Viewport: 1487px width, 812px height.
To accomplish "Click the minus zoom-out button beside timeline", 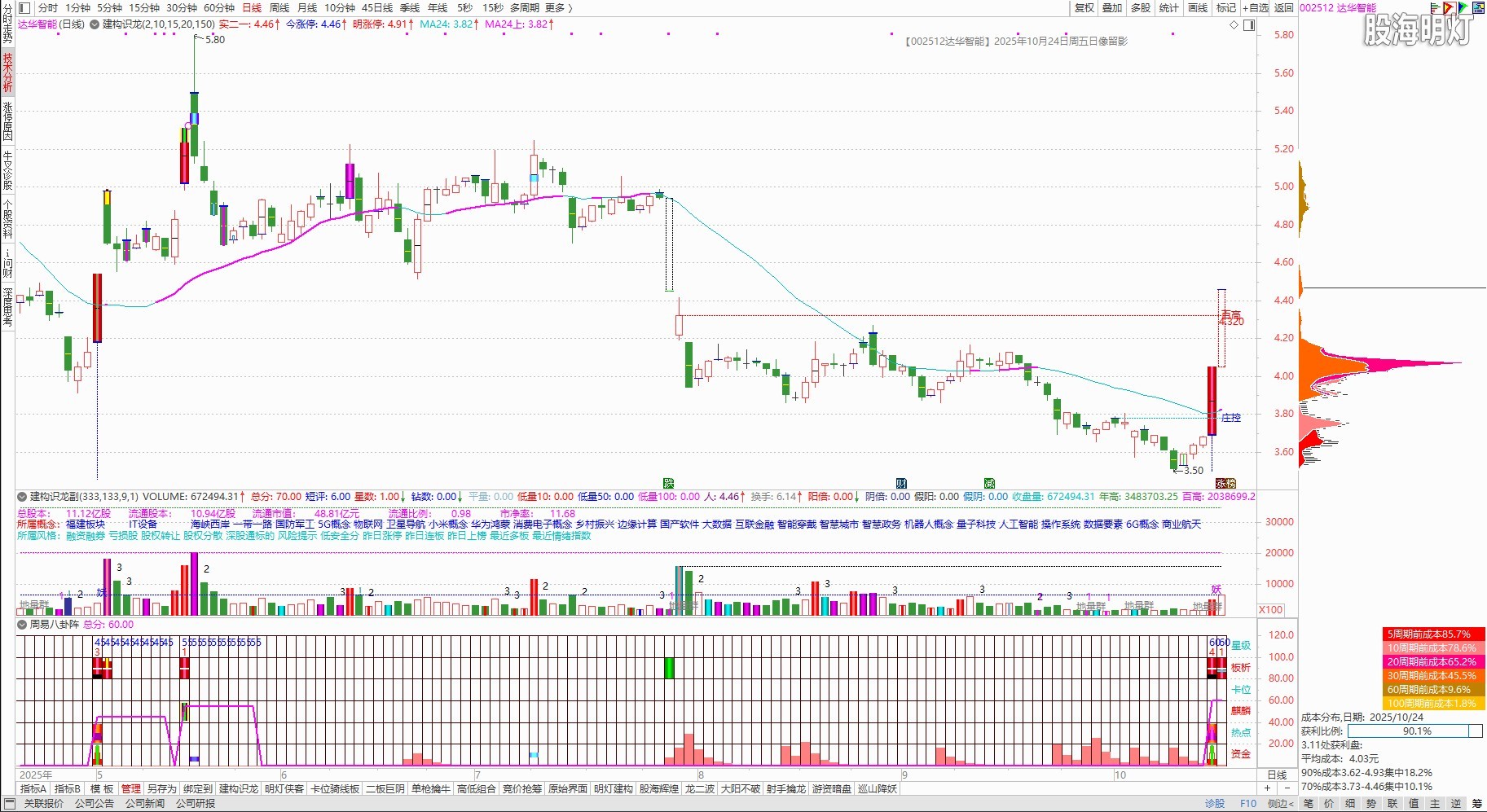I will (x=1287, y=788).
